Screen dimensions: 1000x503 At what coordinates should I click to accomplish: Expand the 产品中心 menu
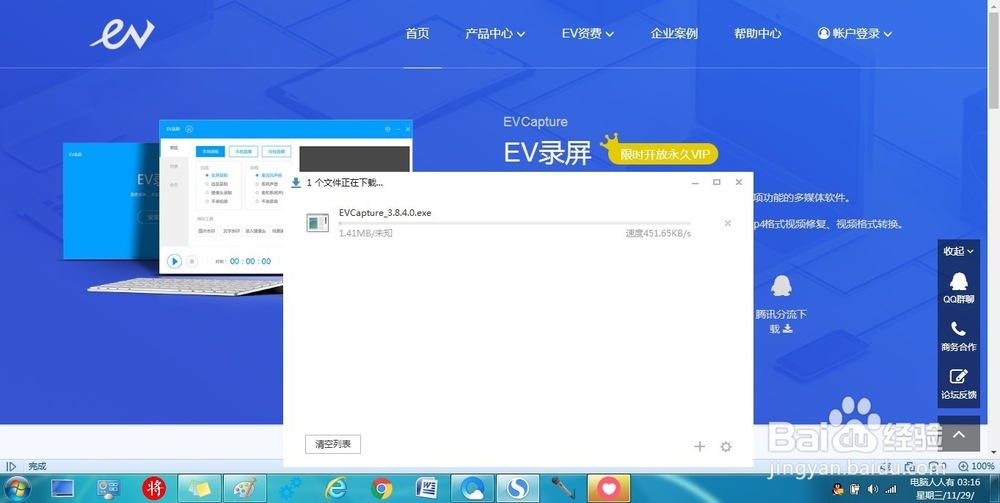click(x=495, y=34)
